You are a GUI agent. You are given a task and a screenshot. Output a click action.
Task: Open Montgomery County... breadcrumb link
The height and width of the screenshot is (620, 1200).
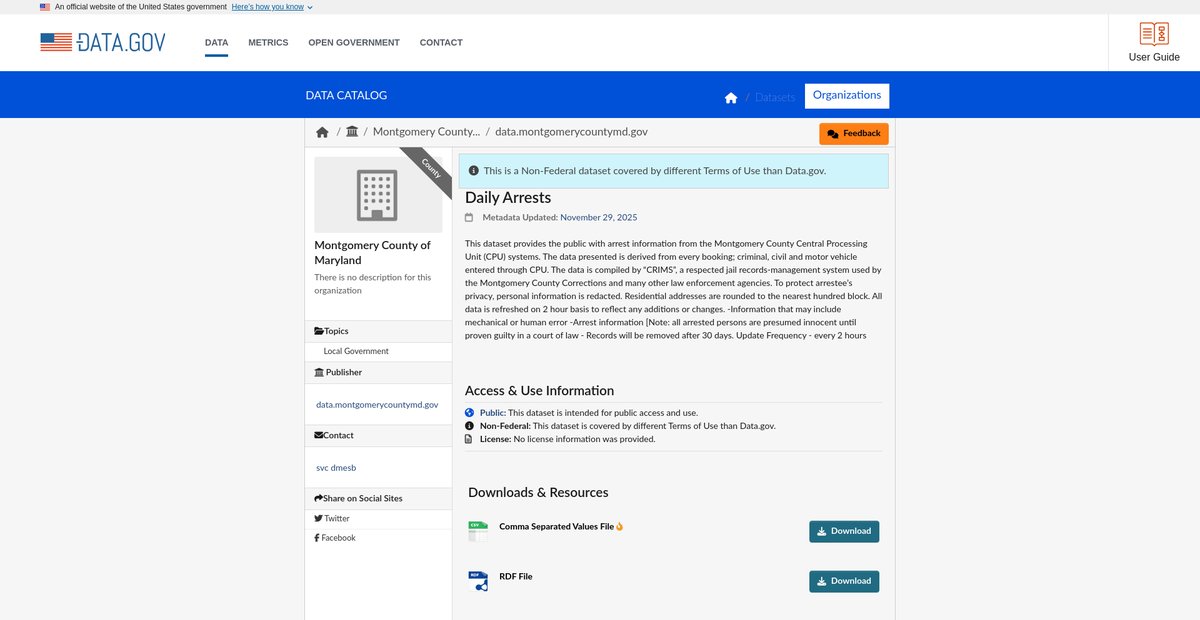tap(426, 132)
